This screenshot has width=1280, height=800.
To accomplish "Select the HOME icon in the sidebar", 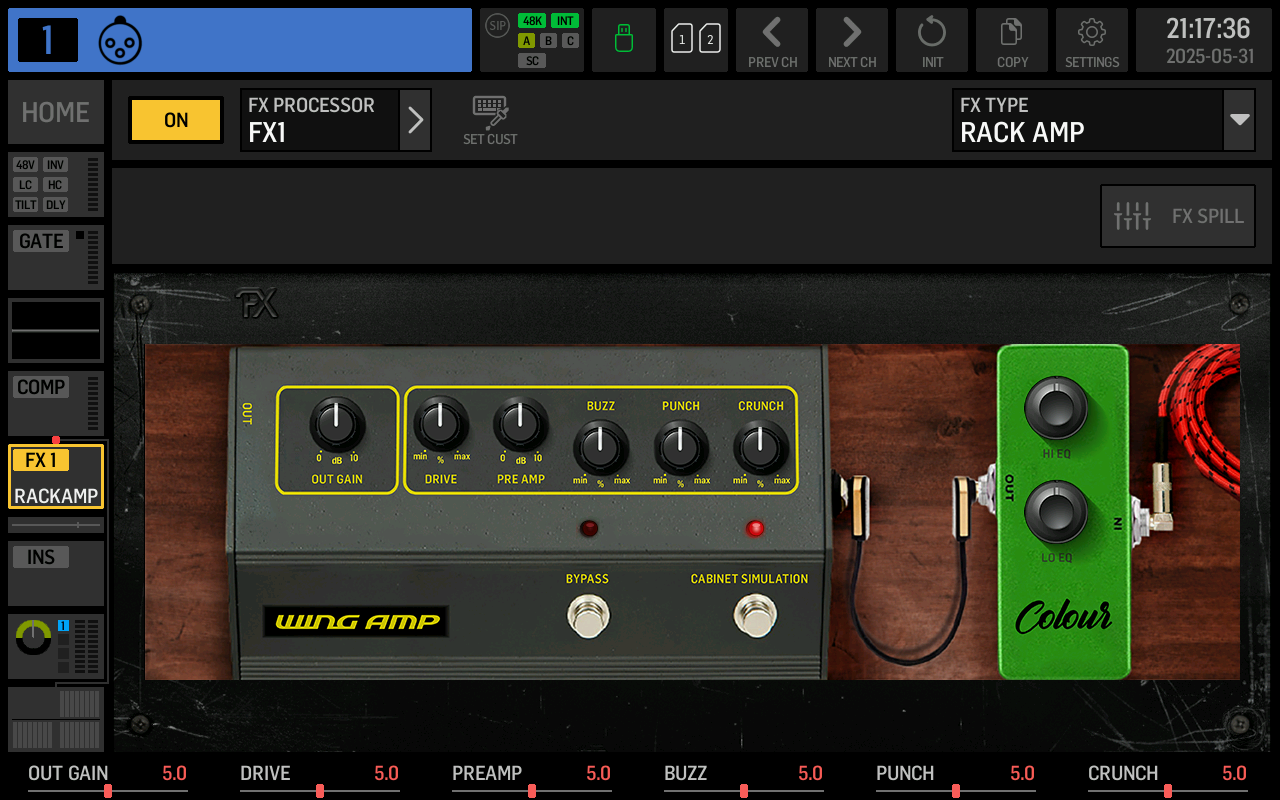I will click(55, 112).
